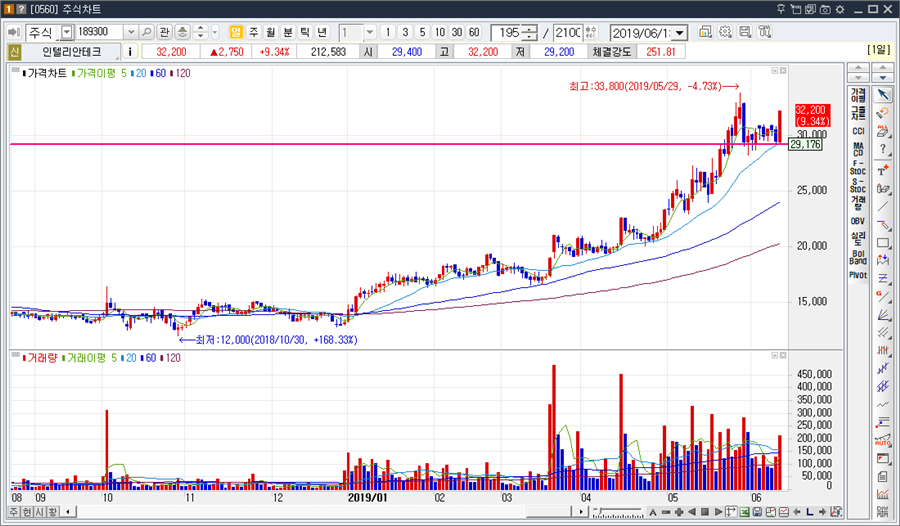
Task: Select monthly (월) period toggle
Action: (x=271, y=32)
